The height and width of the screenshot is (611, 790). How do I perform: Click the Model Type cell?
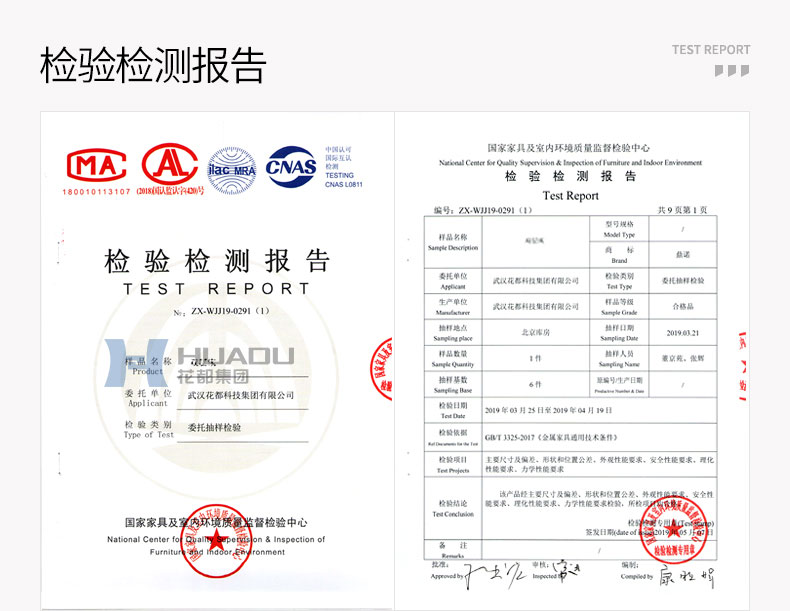(619, 229)
